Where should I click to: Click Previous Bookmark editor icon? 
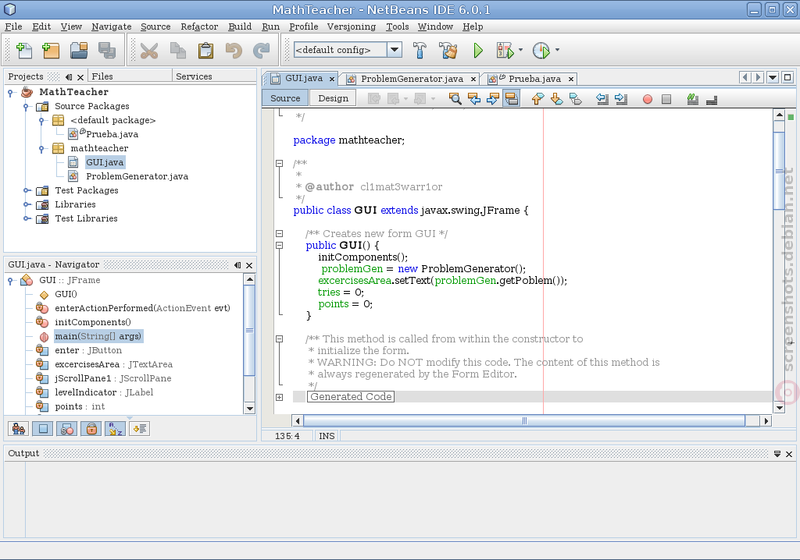[537, 98]
